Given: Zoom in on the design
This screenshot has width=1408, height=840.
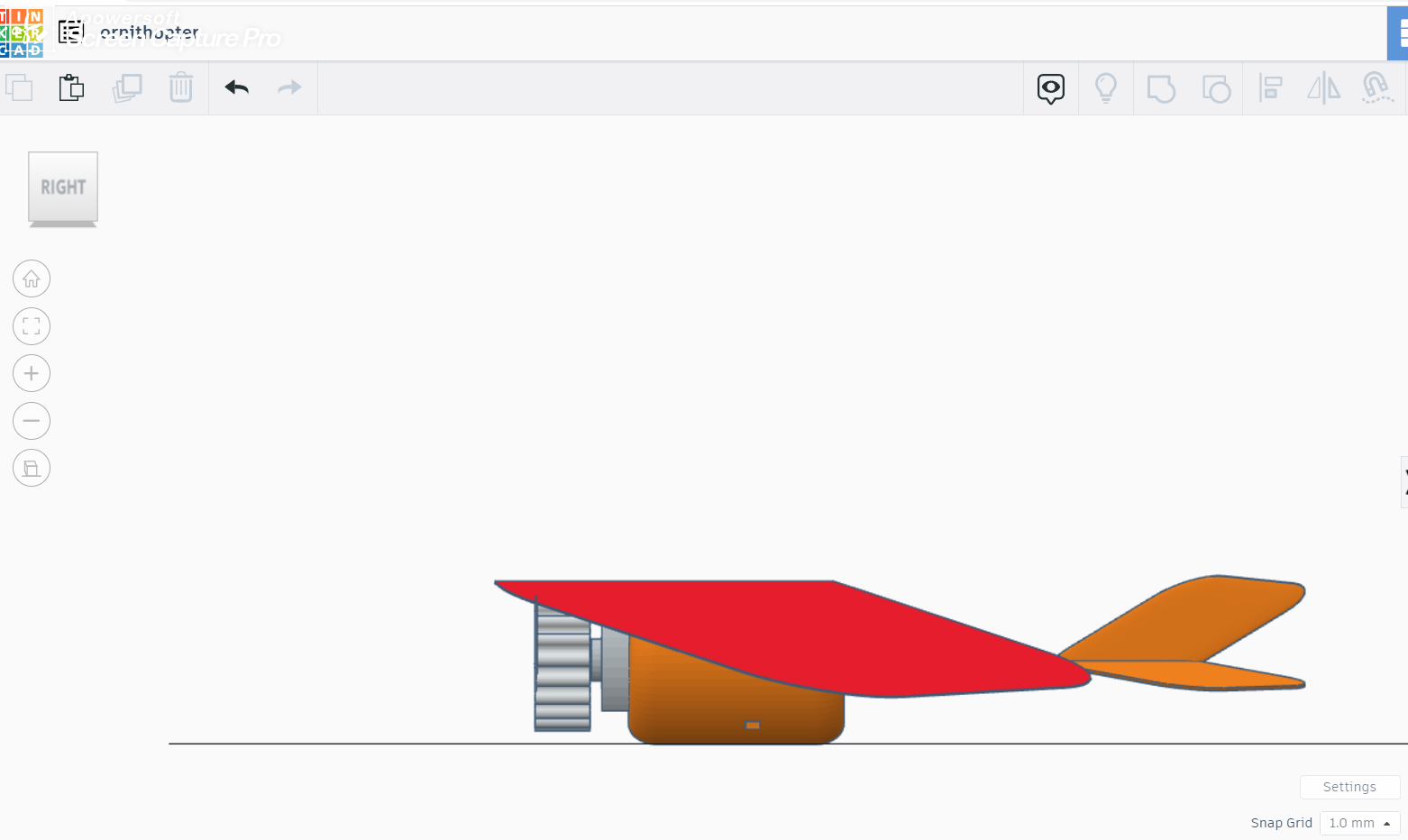Looking at the screenshot, I should click(32, 373).
